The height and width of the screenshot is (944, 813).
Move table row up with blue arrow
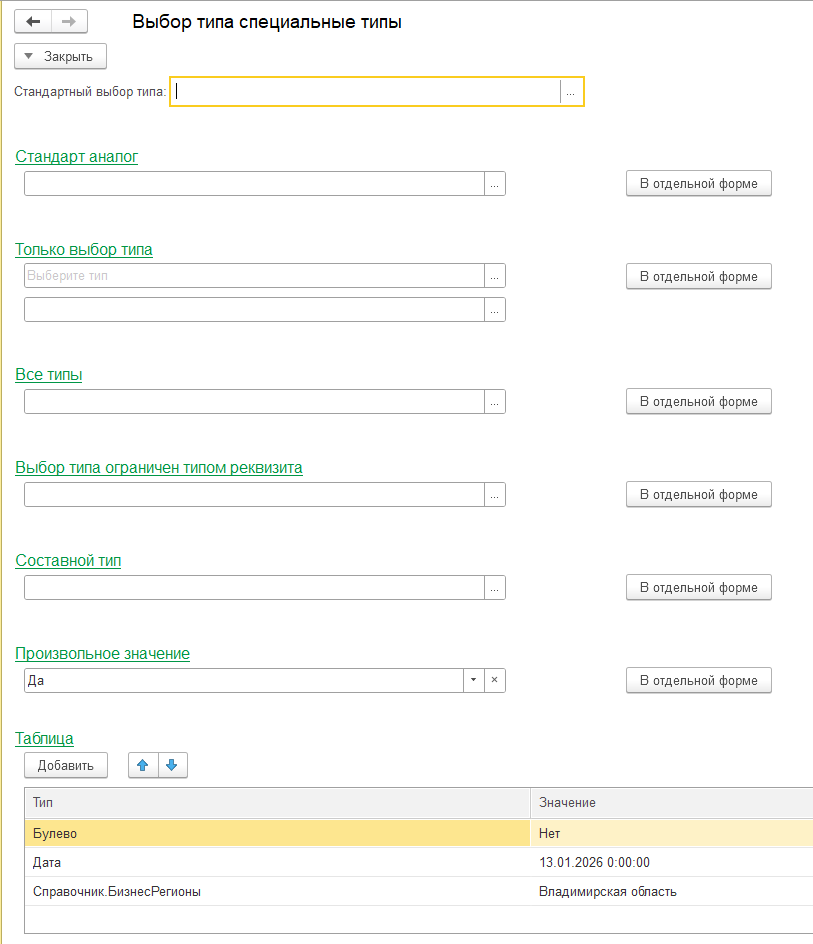coord(143,765)
